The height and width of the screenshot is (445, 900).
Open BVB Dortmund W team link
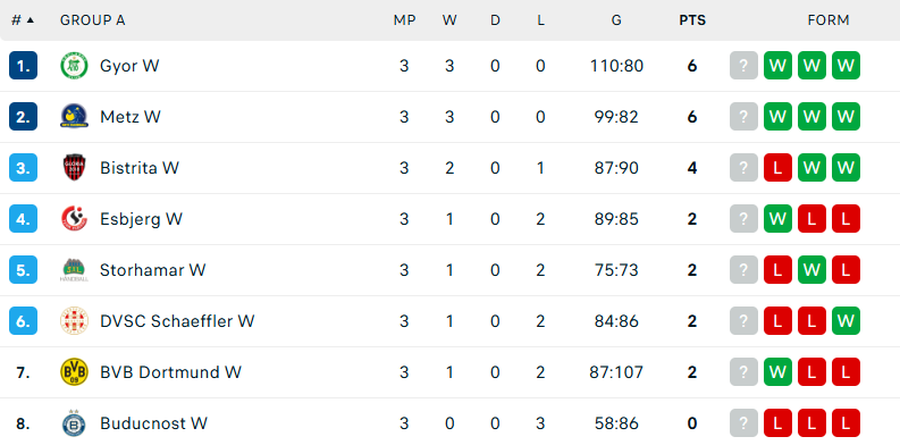click(171, 372)
